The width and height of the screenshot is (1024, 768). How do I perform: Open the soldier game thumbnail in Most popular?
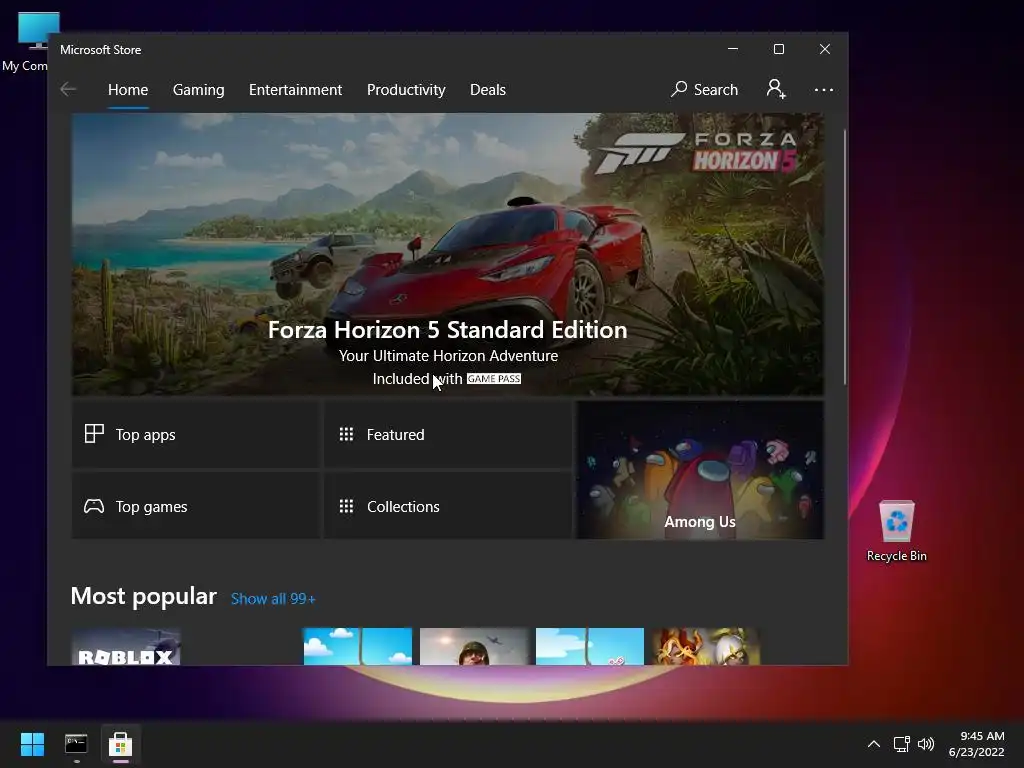(474, 647)
